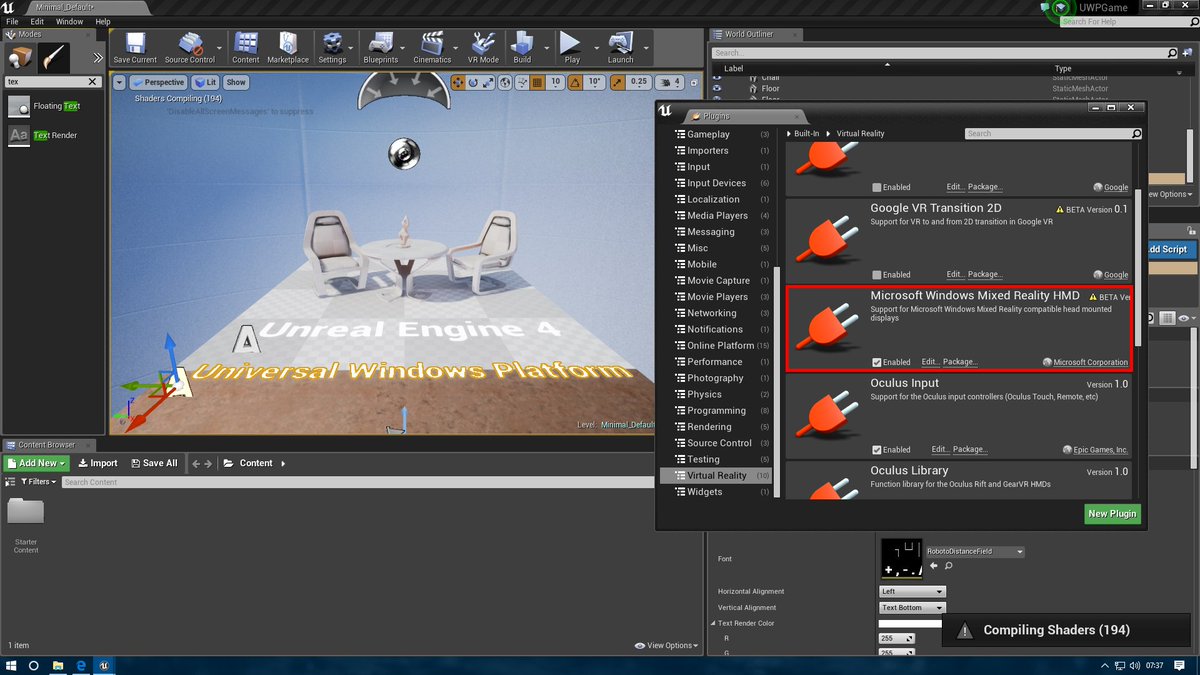
Task: Open the Help menu
Action: [x=103, y=21]
